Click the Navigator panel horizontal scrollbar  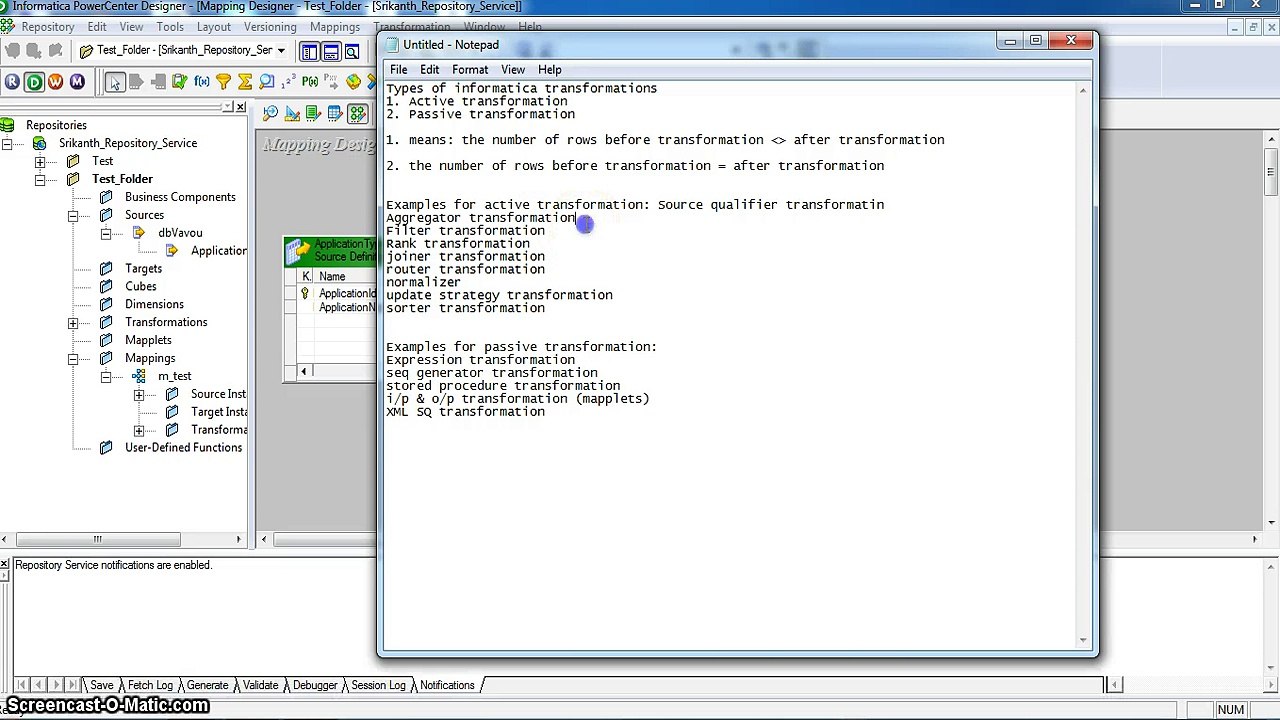(x=97, y=539)
